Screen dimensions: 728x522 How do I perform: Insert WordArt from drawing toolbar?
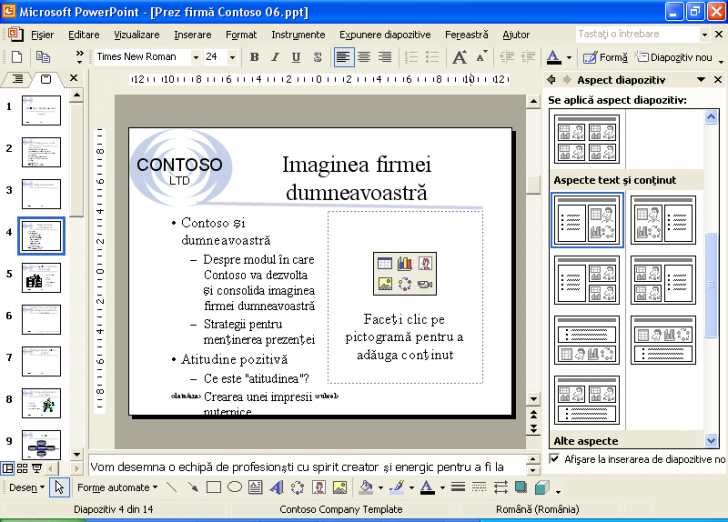(x=276, y=487)
